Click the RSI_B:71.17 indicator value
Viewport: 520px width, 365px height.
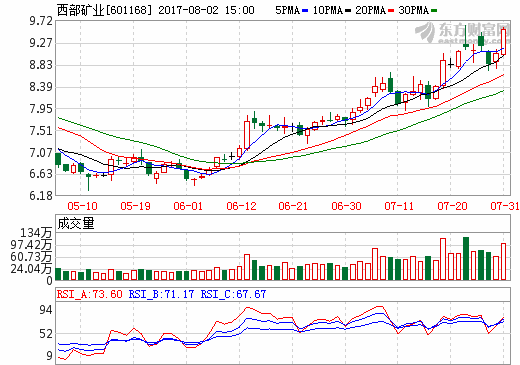(x=161, y=294)
